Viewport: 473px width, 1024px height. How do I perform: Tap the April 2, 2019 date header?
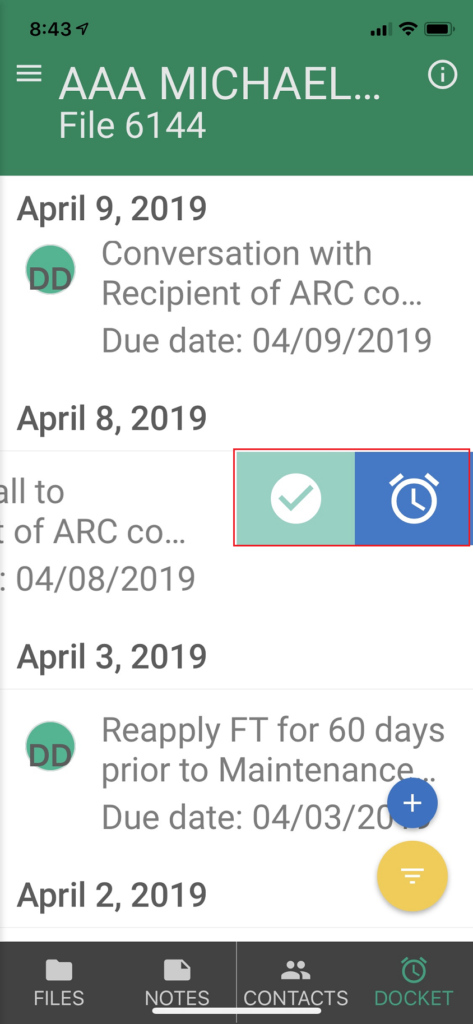tap(112, 895)
